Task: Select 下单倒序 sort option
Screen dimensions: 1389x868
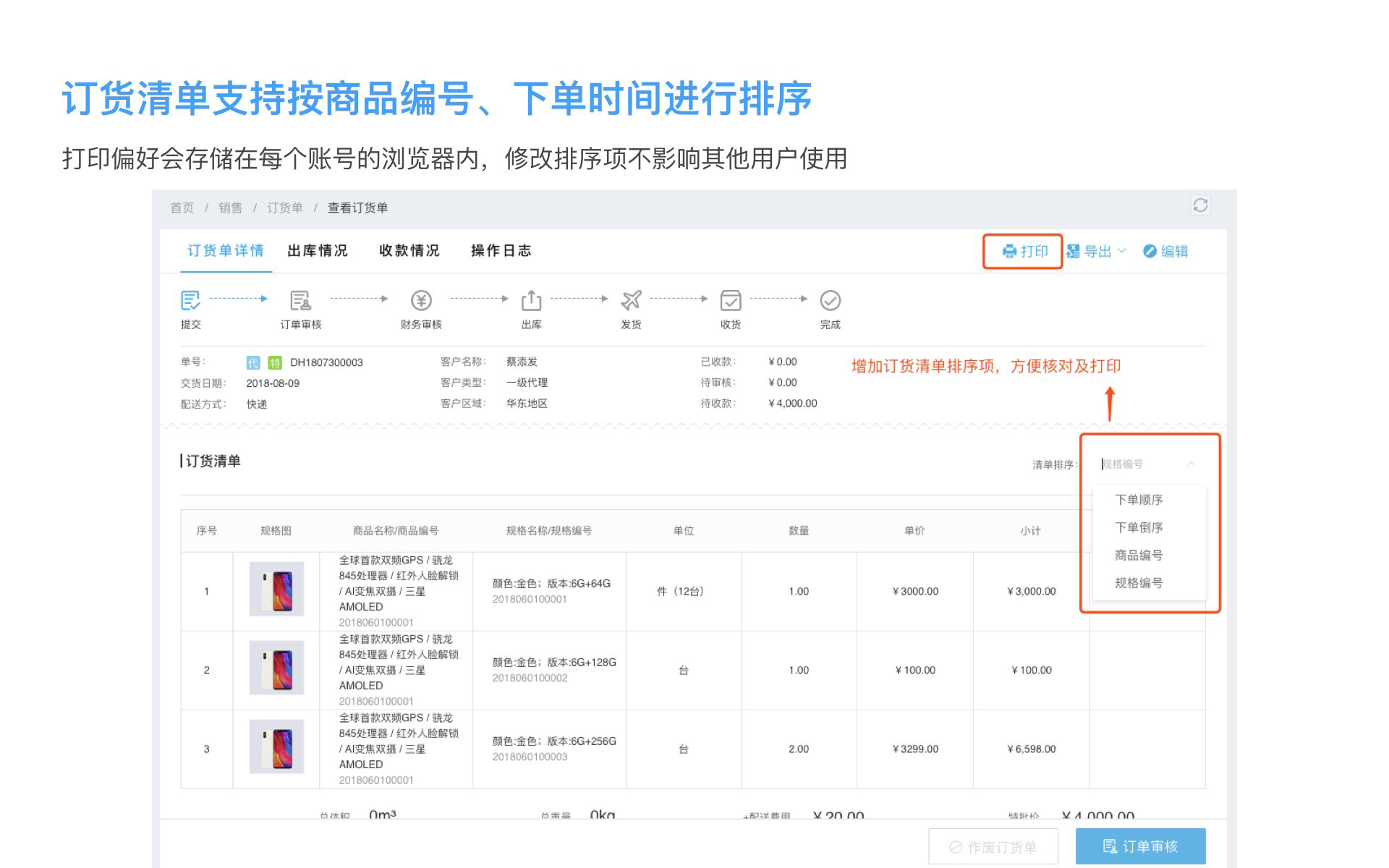Action: 1139,527
